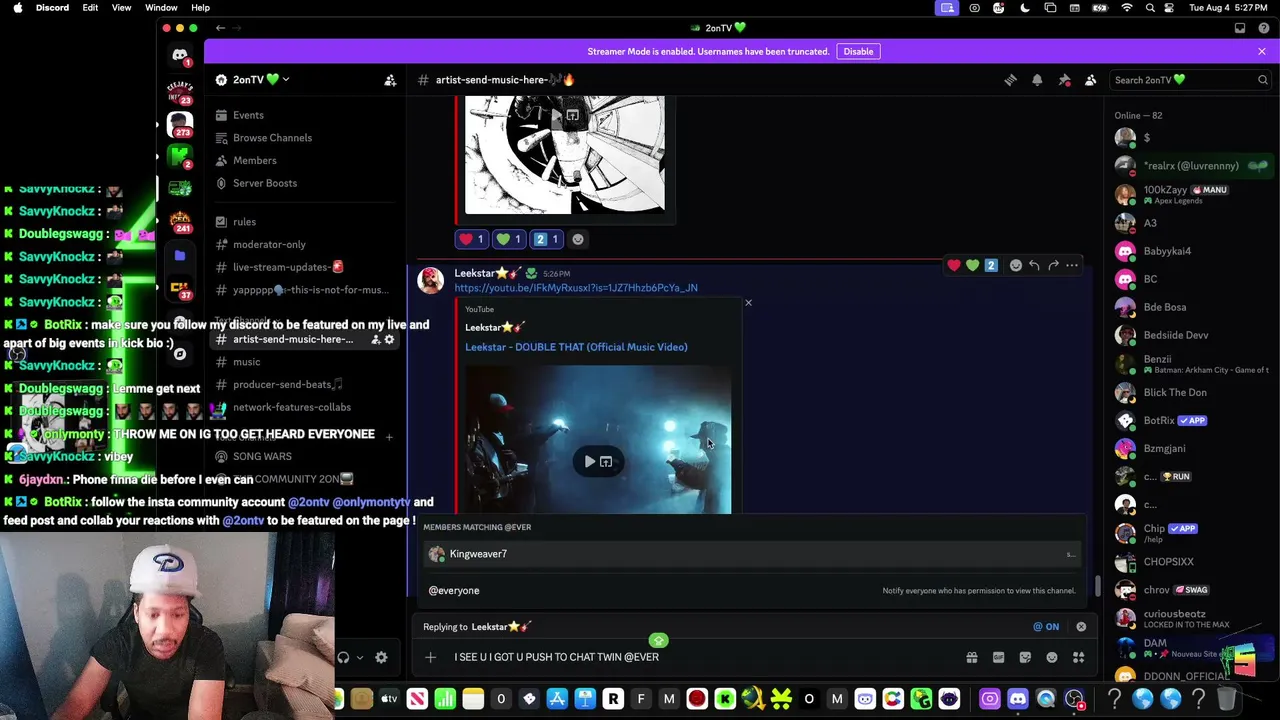Open the producer-send-beats channel
This screenshot has height=720, width=1280.
tap(288, 384)
